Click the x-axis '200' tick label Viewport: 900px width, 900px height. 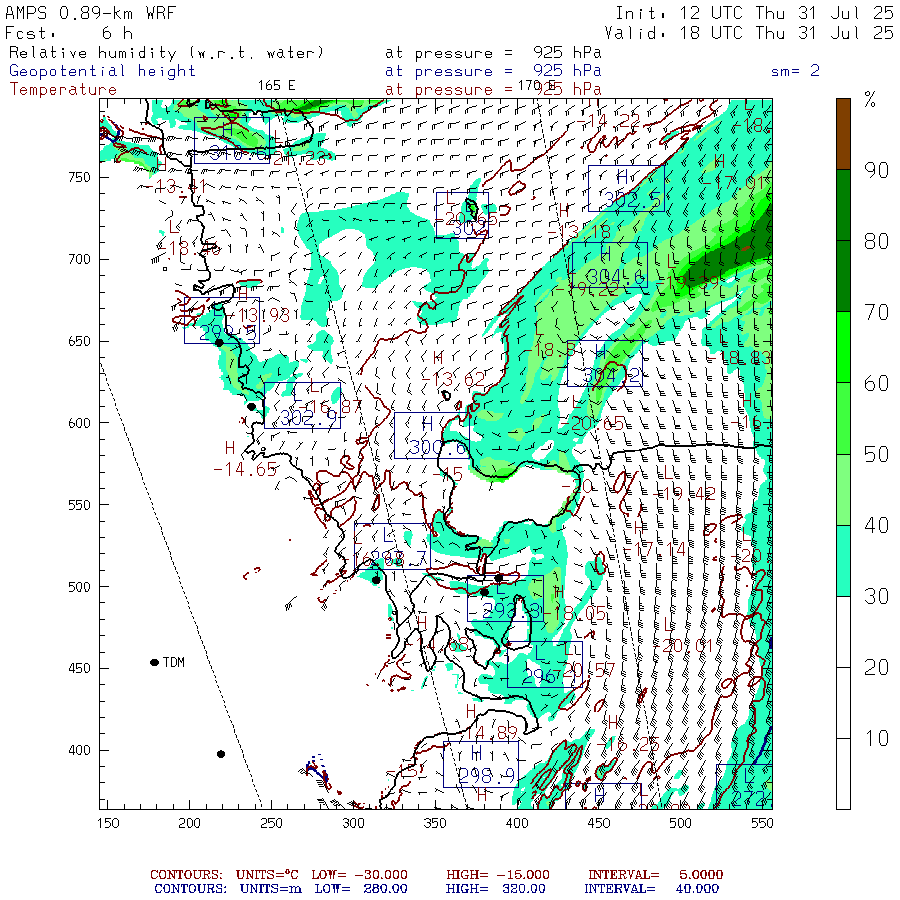[189, 823]
